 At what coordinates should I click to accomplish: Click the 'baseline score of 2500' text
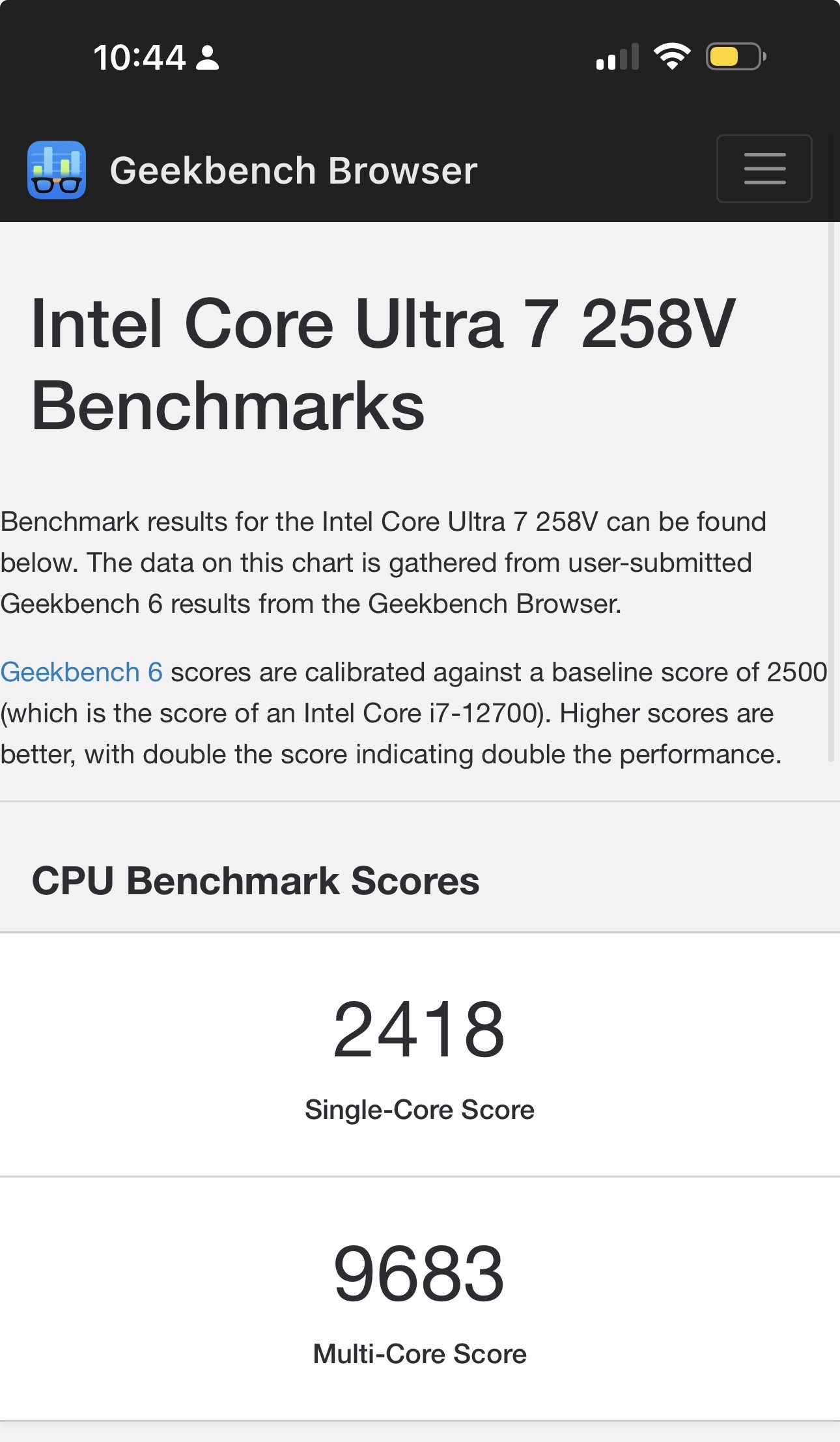coord(689,672)
